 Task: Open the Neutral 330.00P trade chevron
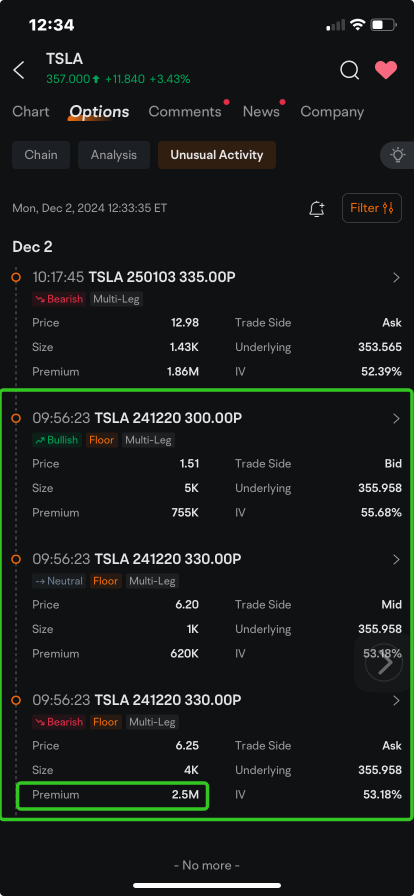pyautogui.click(x=396, y=559)
